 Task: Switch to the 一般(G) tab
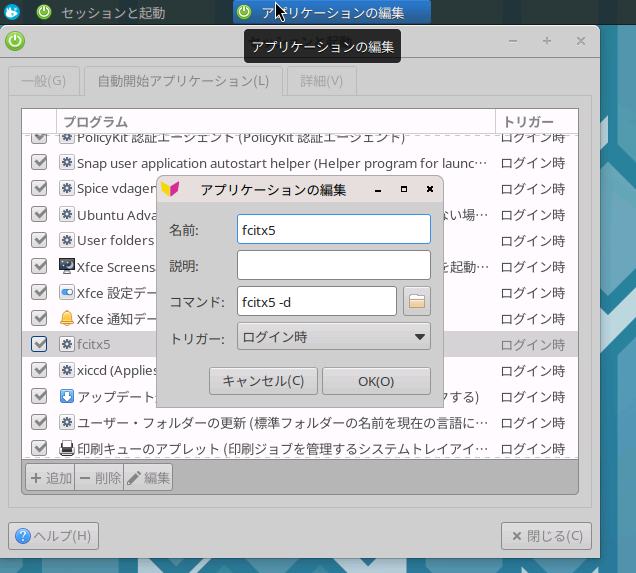[x=44, y=81]
